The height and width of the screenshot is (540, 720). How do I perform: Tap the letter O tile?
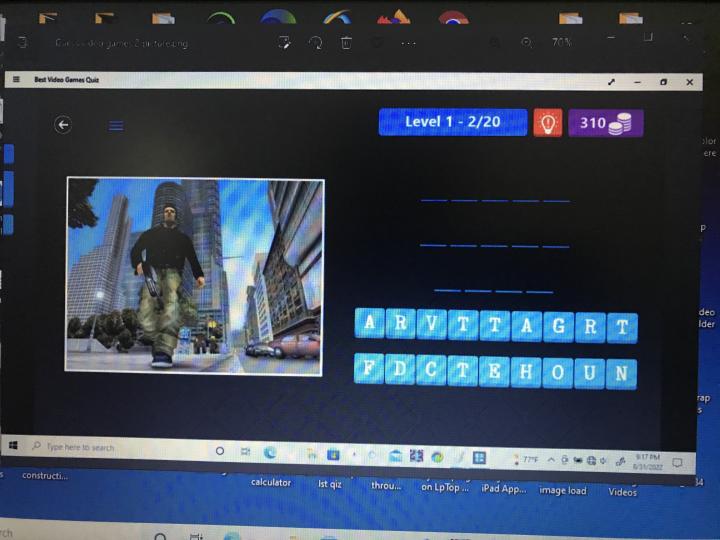point(557,373)
